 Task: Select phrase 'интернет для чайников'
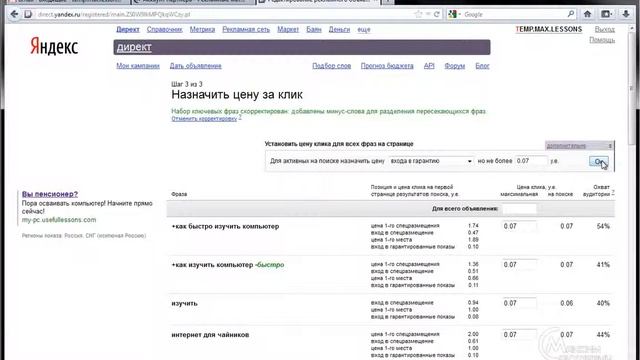210,335
